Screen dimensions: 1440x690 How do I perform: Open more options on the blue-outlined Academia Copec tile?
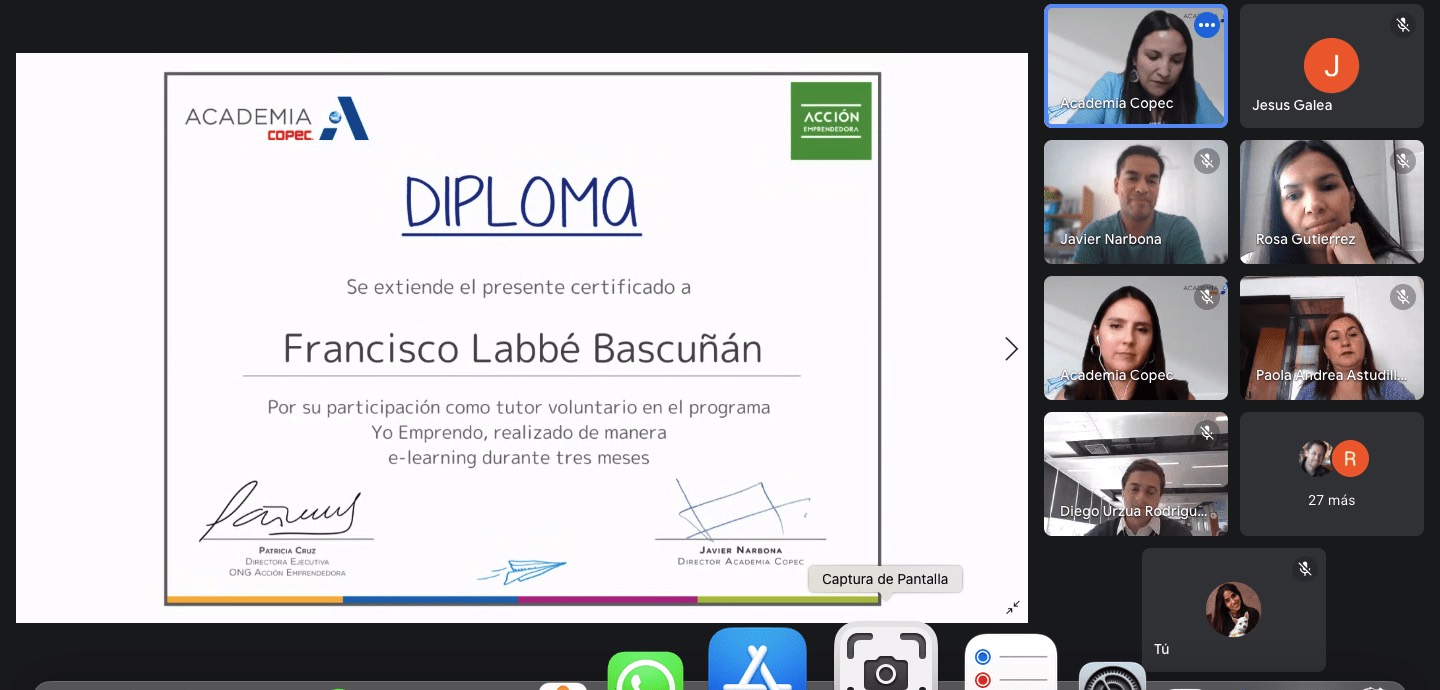[x=1207, y=25]
